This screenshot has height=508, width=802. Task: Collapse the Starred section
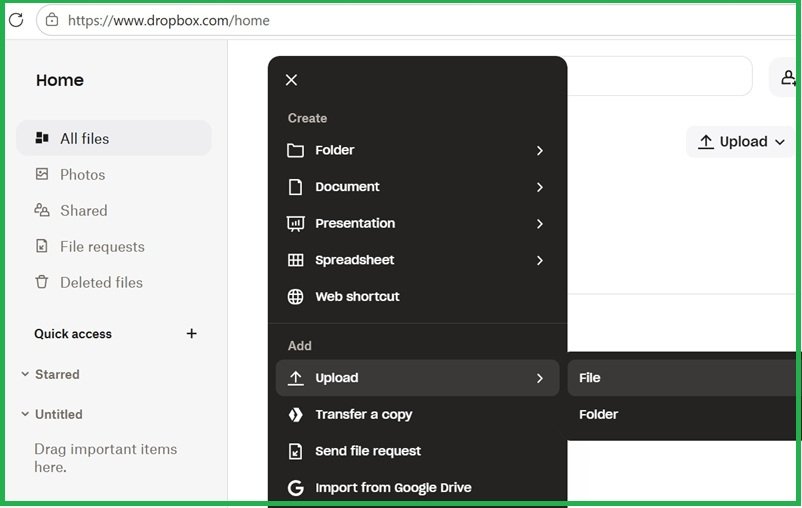pos(25,374)
